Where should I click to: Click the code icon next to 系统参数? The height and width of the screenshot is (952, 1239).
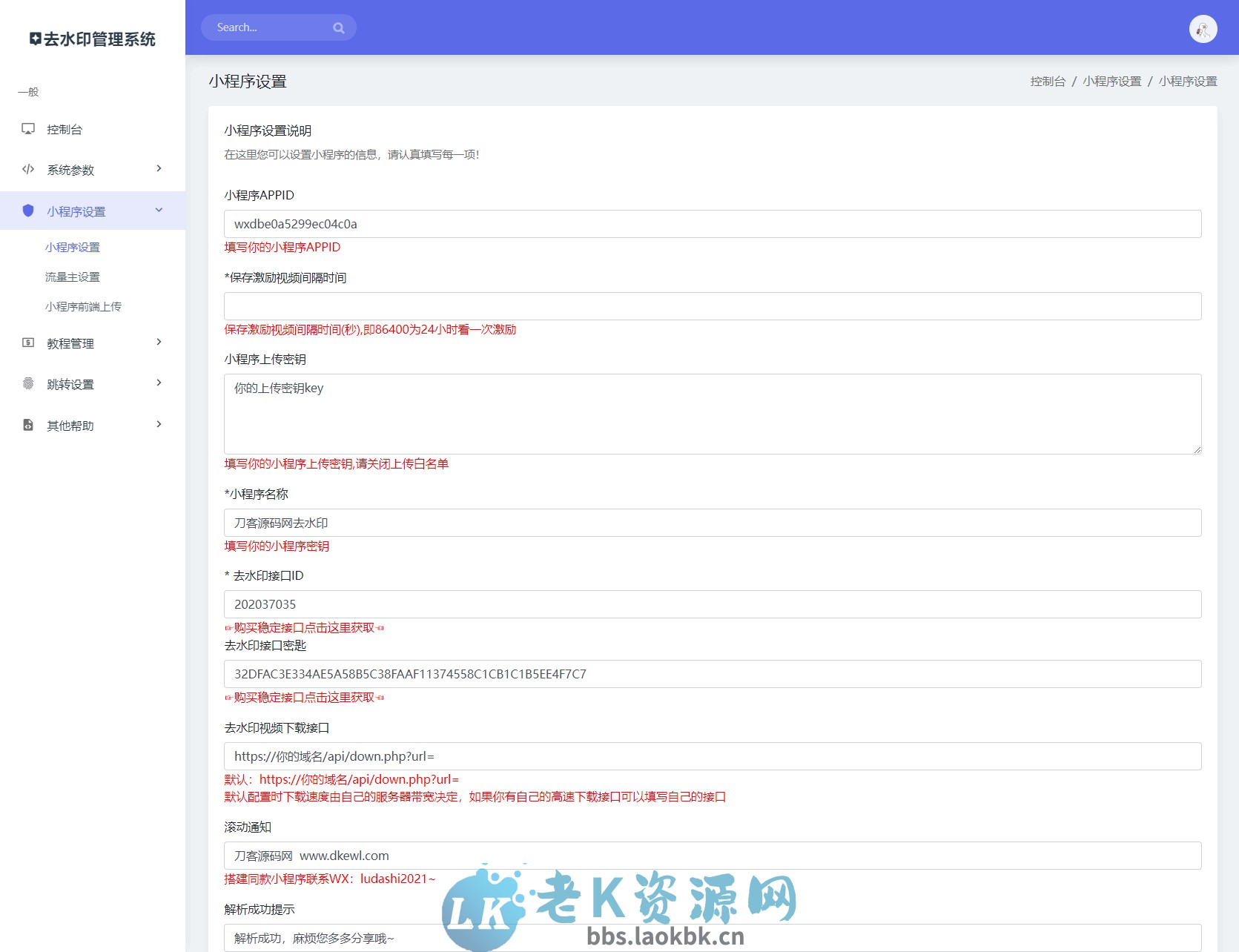tap(27, 169)
